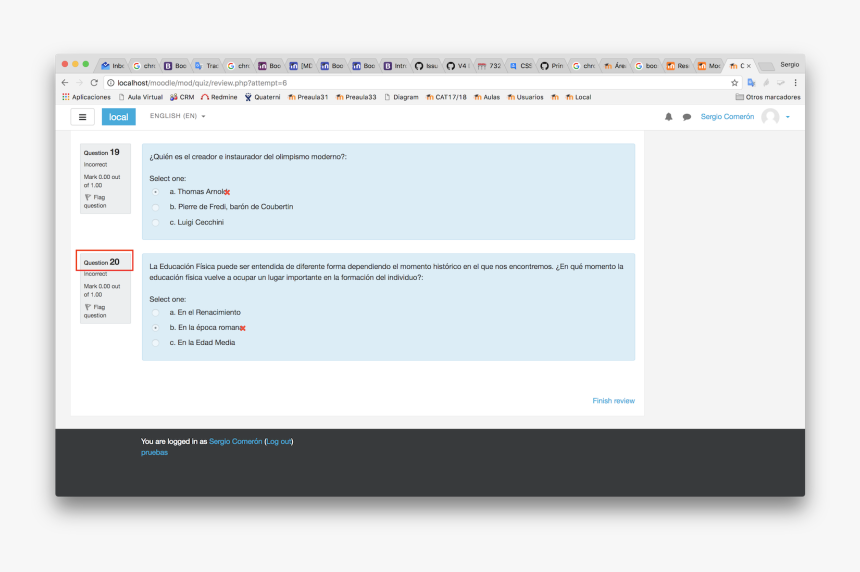Open the Local bookmark
The width and height of the screenshot is (860, 572).
(579, 97)
